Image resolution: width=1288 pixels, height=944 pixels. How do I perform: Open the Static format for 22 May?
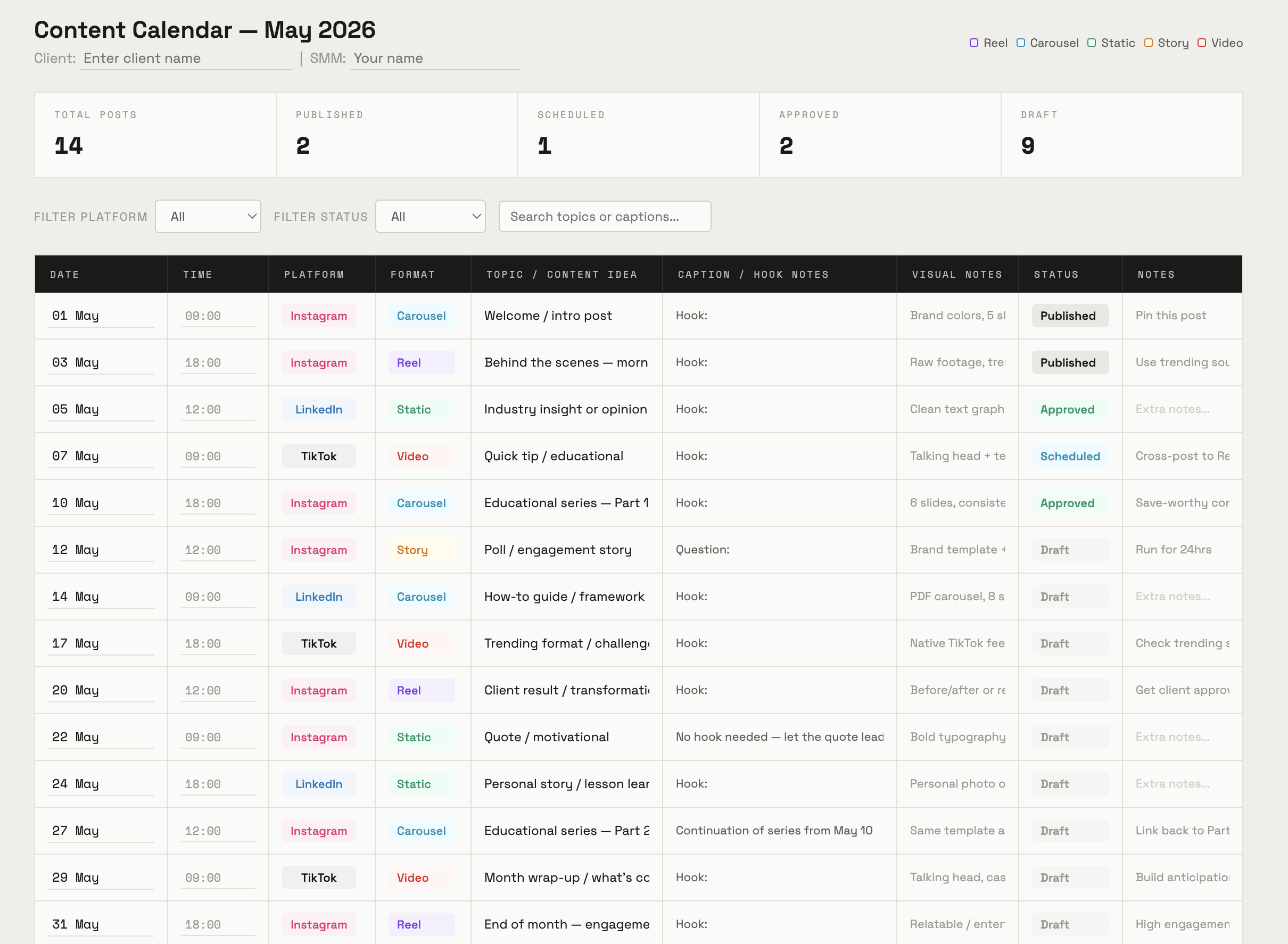click(x=422, y=738)
